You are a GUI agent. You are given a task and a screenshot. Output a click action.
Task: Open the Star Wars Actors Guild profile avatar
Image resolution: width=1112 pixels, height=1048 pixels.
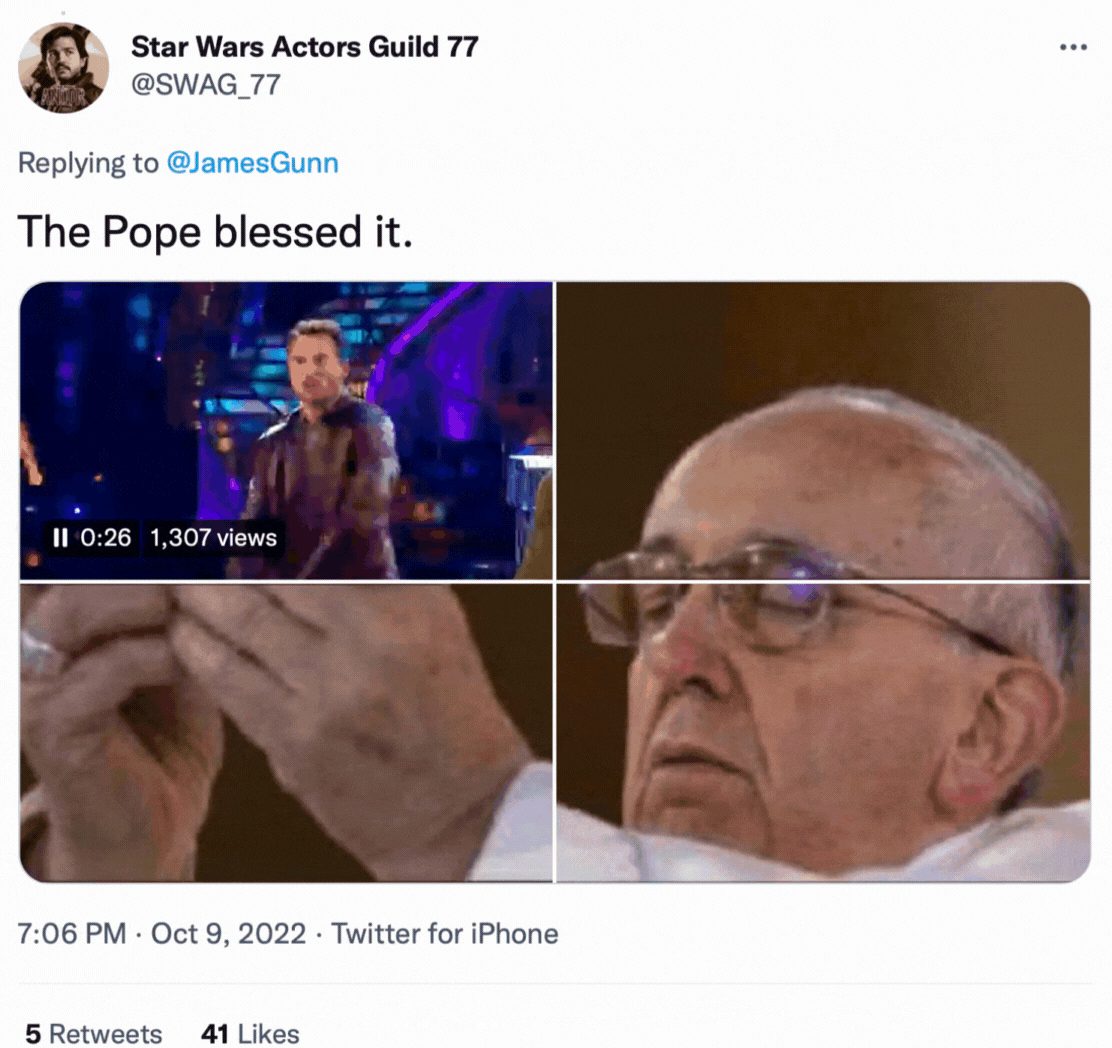(63, 68)
